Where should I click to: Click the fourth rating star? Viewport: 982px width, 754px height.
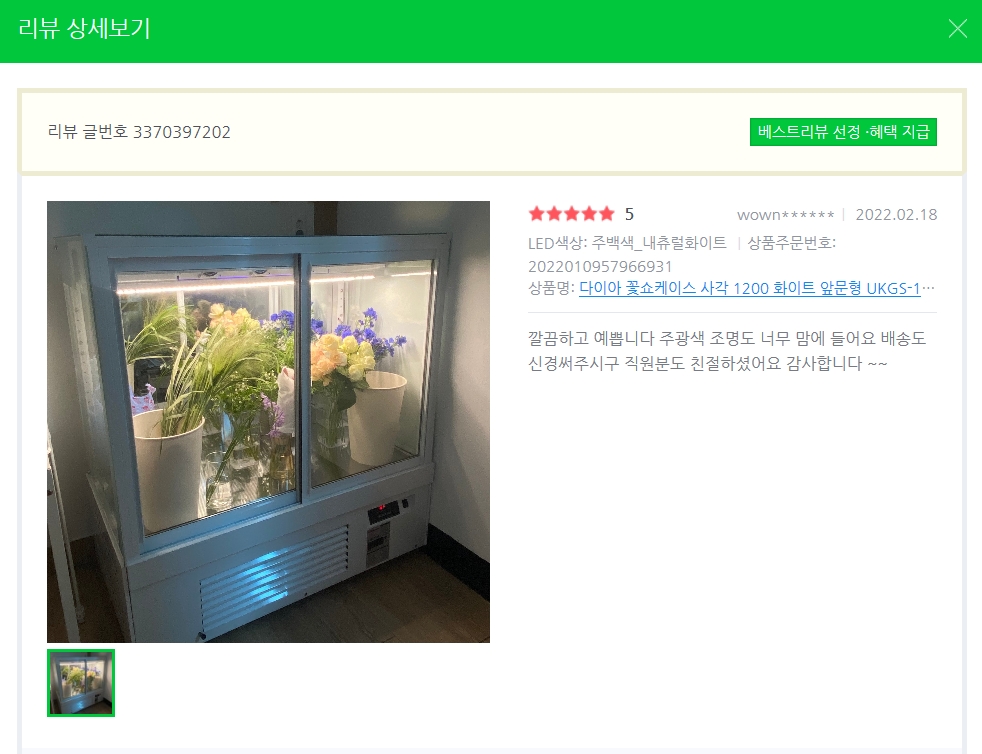point(589,214)
